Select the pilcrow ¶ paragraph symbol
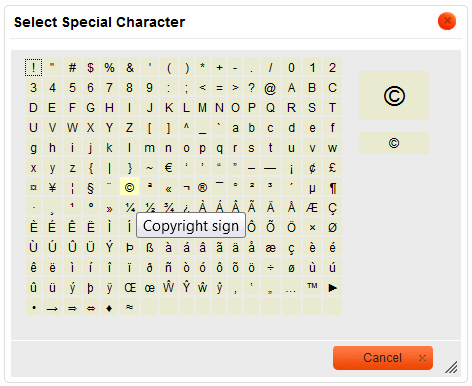 (x=332, y=188)
